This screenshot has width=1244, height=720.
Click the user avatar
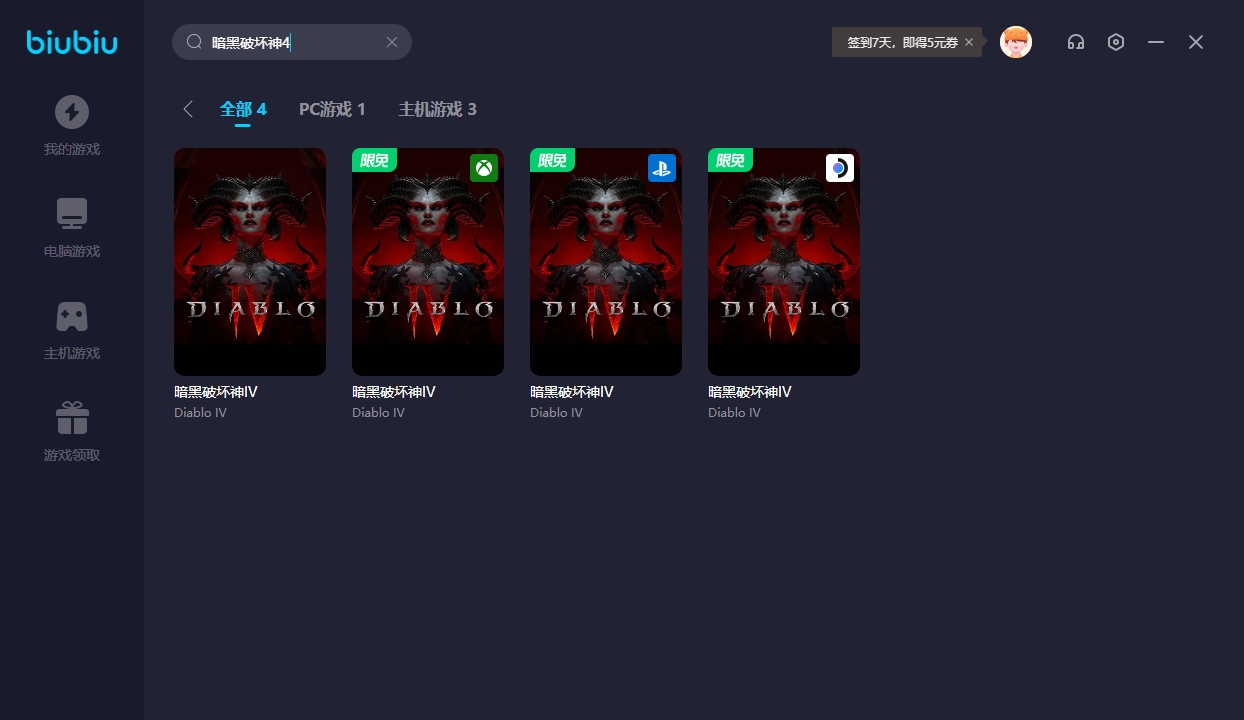pos(1016,42)
